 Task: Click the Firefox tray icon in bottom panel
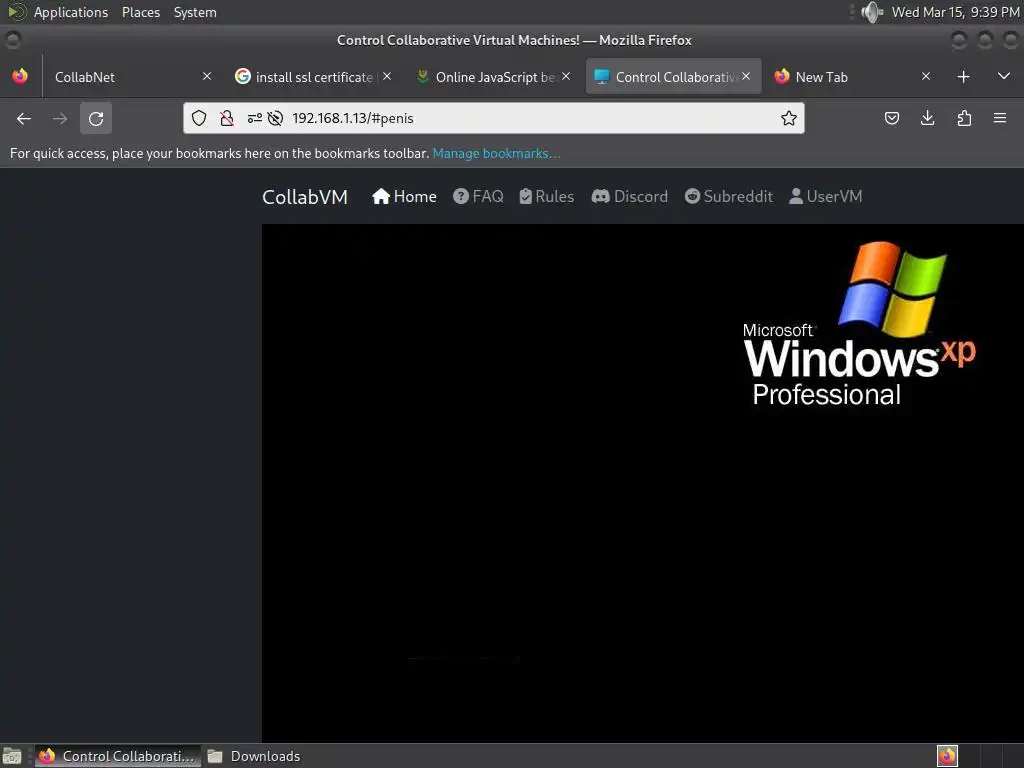tap(947, 756)
